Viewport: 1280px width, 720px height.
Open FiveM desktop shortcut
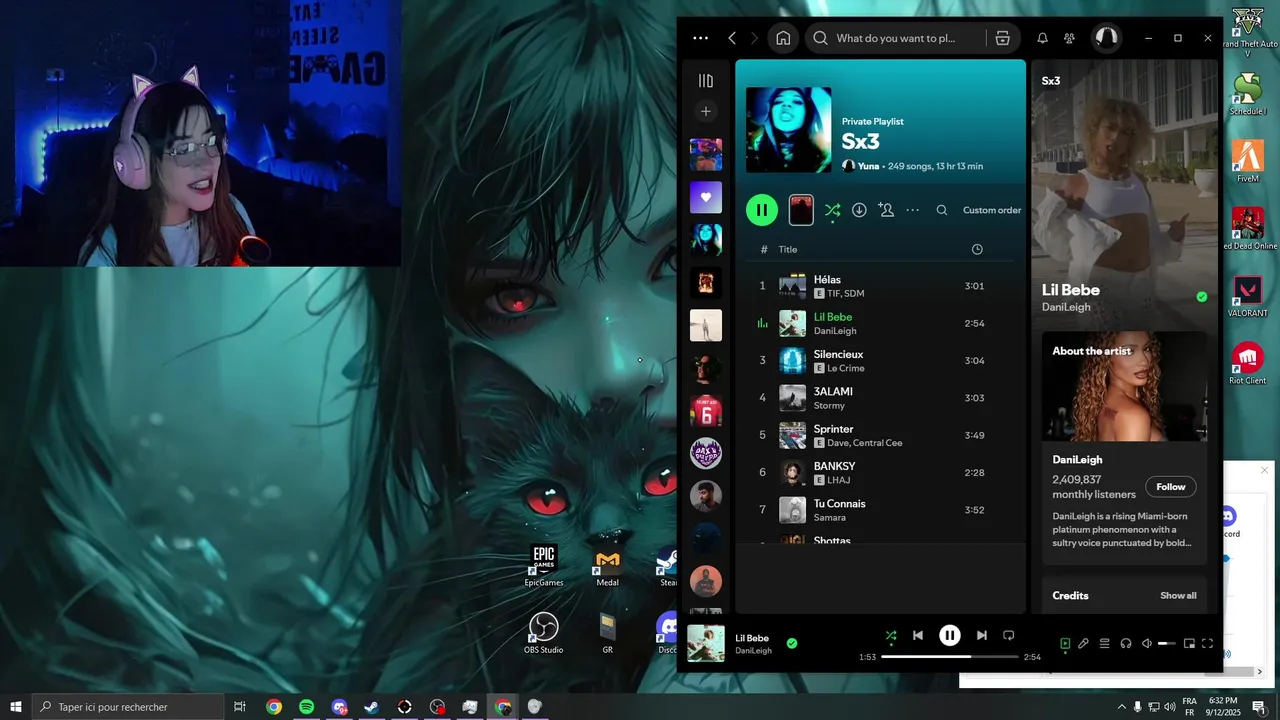click(1247, 161)
